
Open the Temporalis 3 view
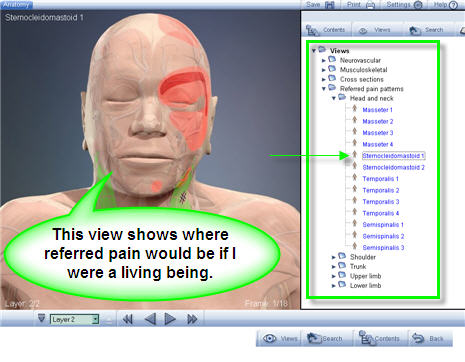(381, 202)
